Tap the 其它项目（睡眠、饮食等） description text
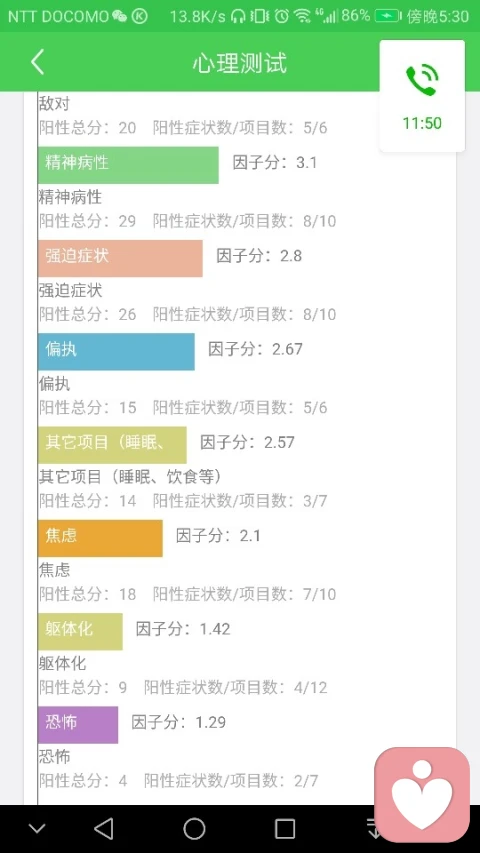Viewport: 480px width, 853px height. click(x=131, y=477)
